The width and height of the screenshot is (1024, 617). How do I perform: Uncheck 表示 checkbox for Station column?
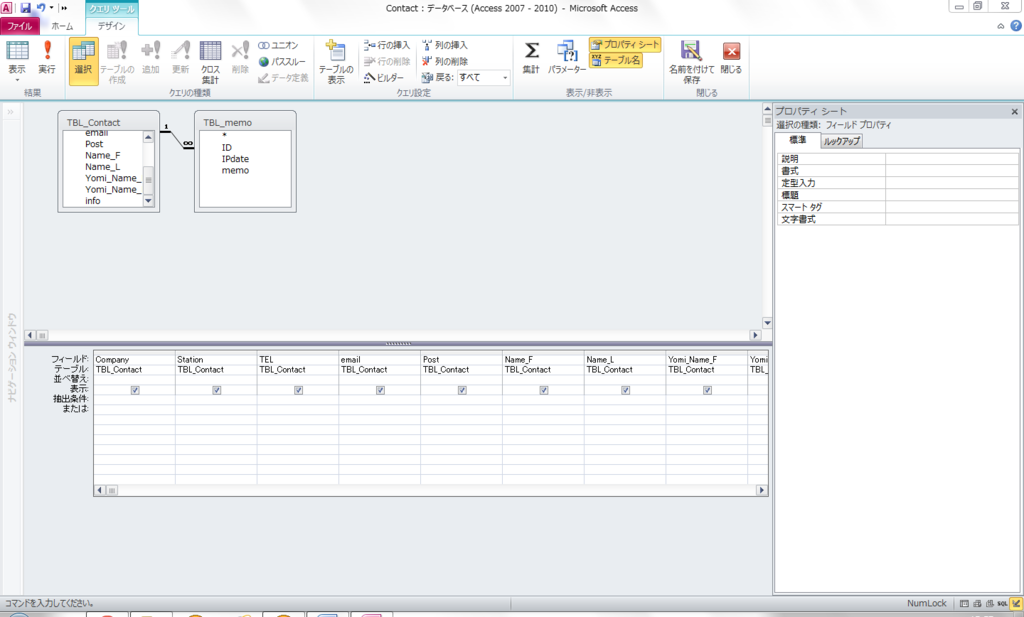(x=217, y=390)
